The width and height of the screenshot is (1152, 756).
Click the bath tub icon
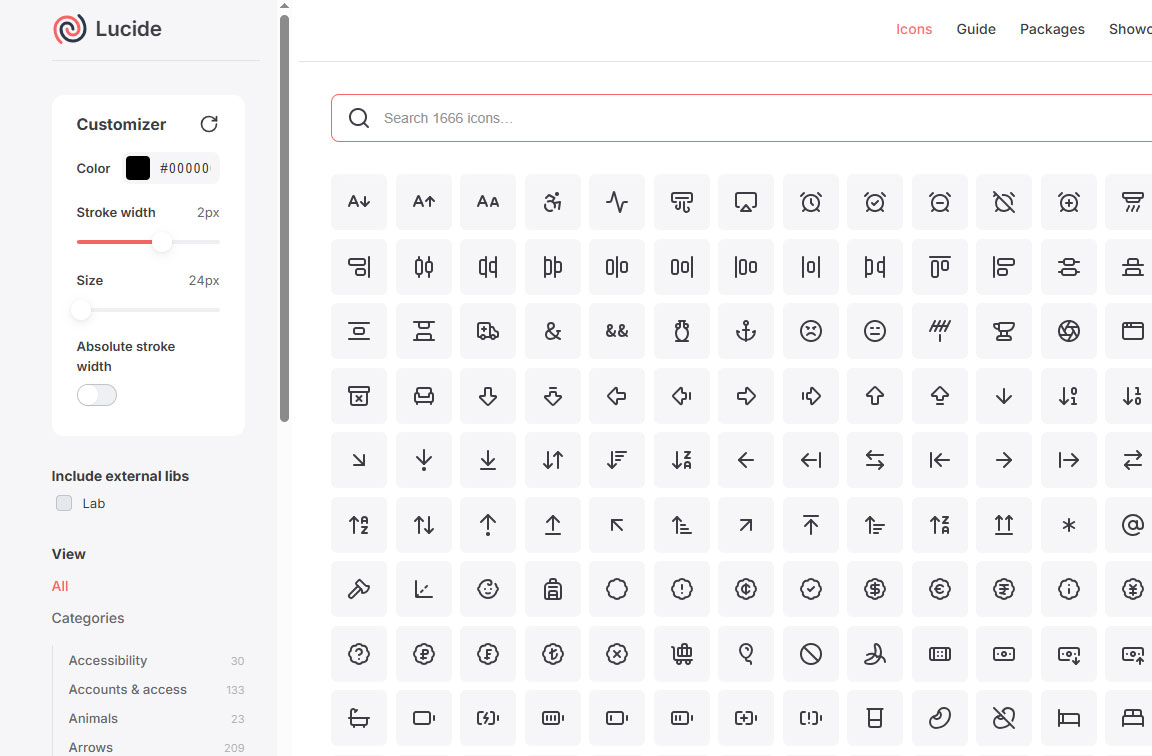click(x=359, y=718)
